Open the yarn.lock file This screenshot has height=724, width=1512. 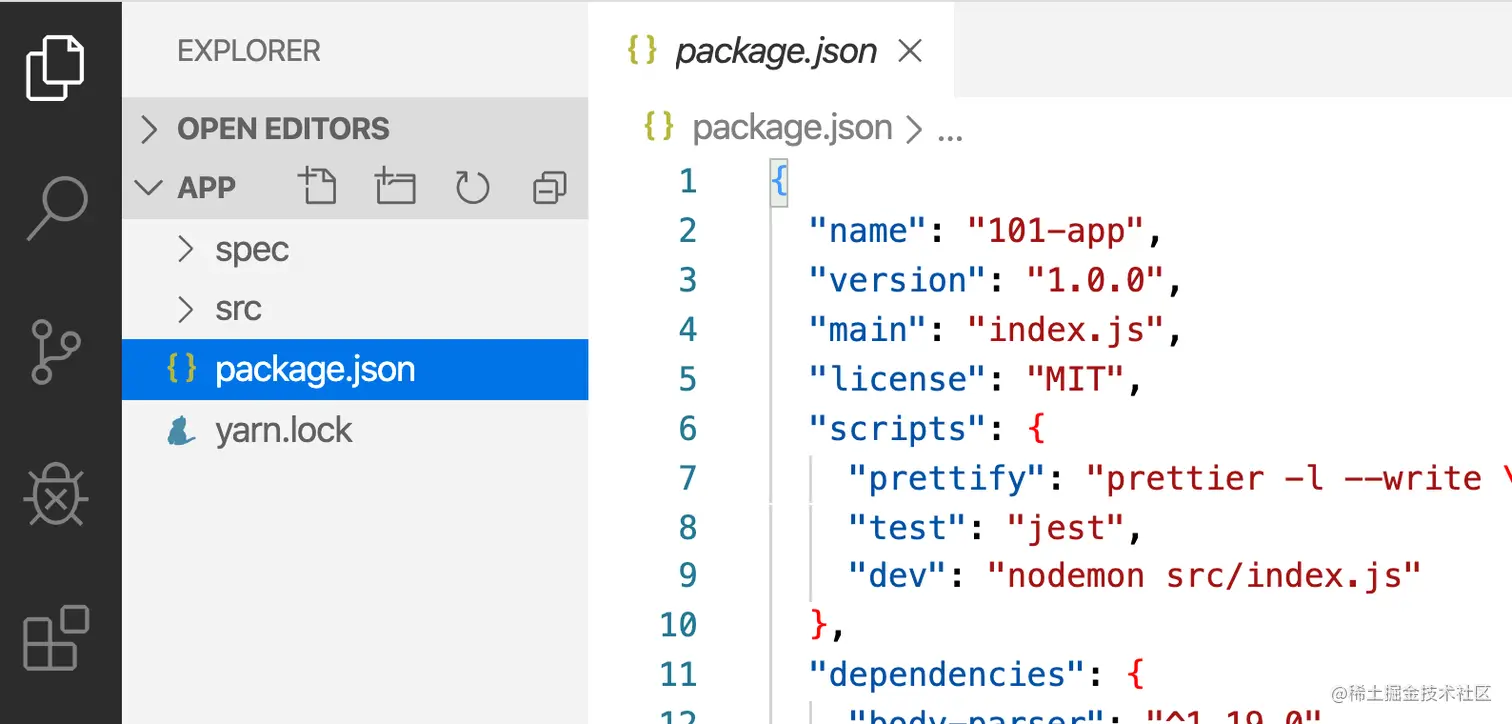pyautogui.click(x=283, y=429)
